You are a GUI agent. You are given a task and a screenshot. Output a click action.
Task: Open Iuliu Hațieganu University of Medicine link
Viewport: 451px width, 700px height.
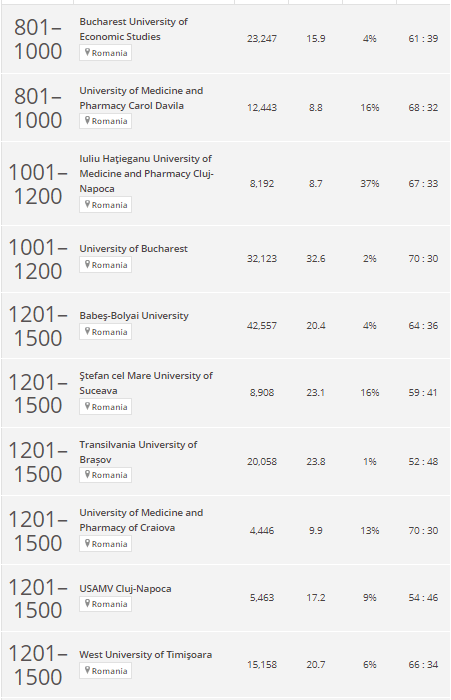tap(146, 174)
